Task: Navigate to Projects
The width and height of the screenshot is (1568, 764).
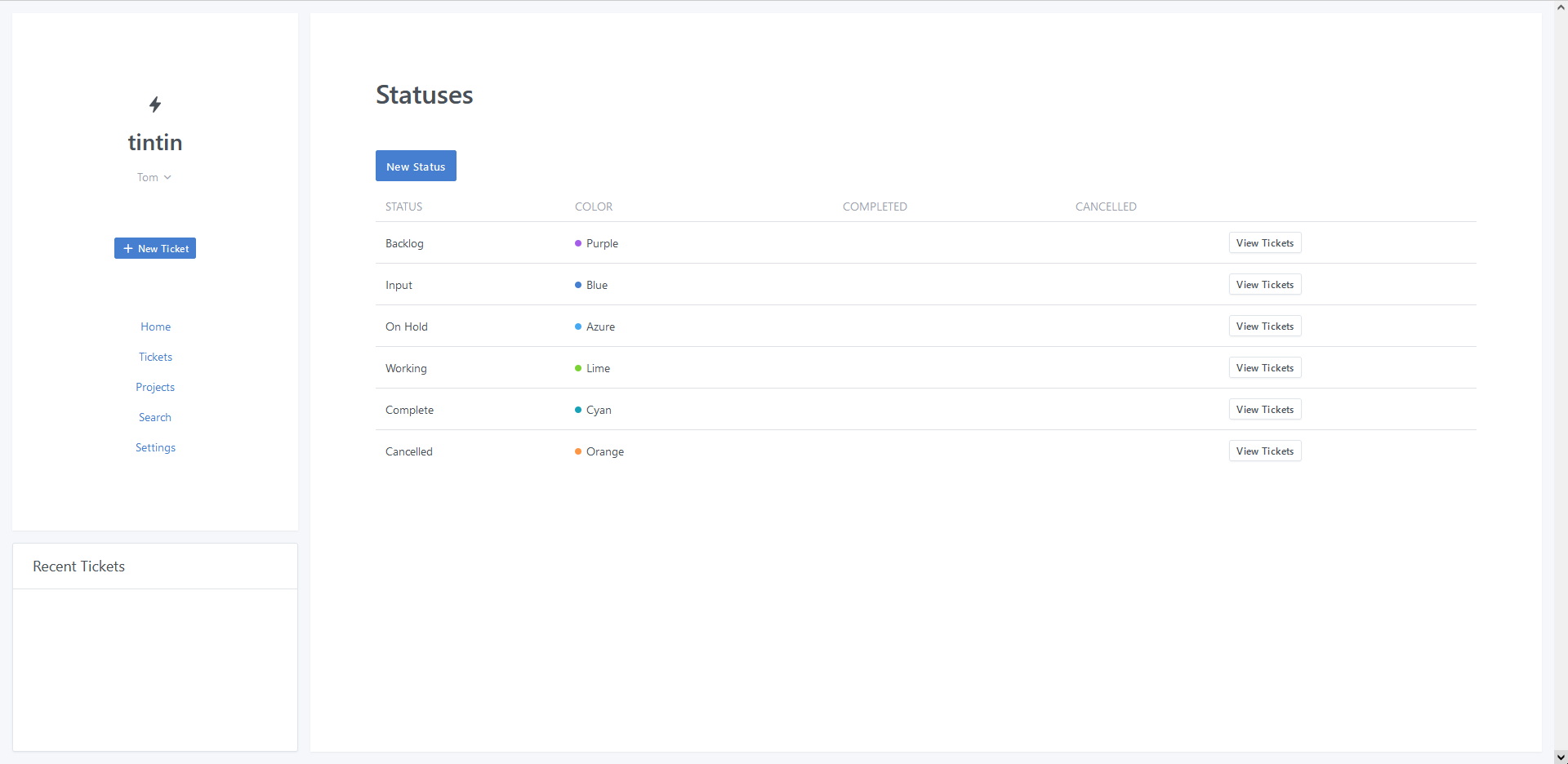Action: (155, 387)
